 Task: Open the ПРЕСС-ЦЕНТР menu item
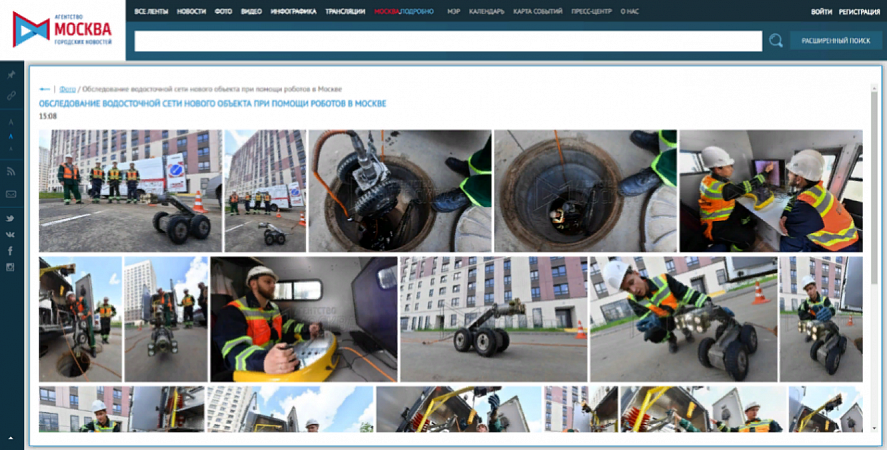tap(592, 11)
